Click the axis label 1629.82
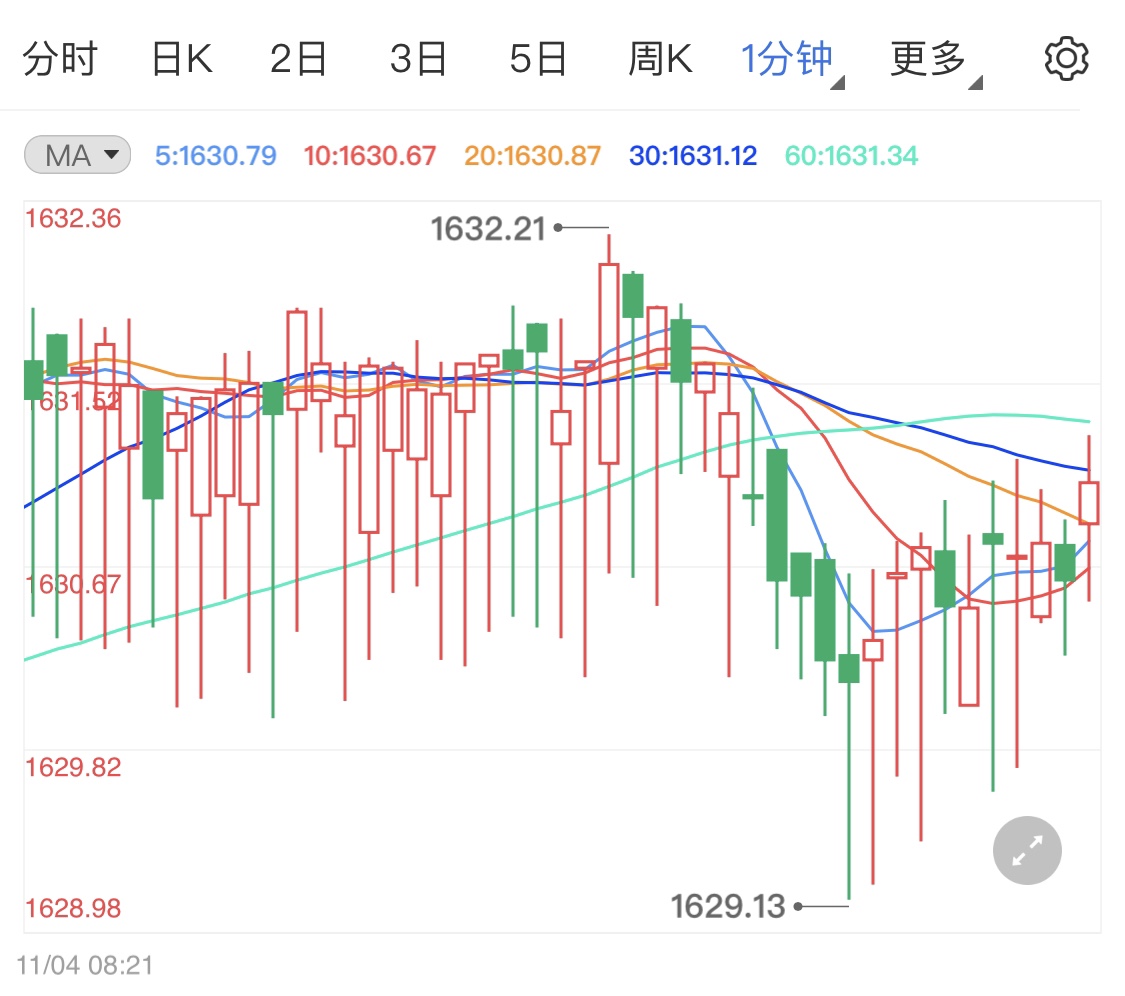 click(x=73, y=768)
